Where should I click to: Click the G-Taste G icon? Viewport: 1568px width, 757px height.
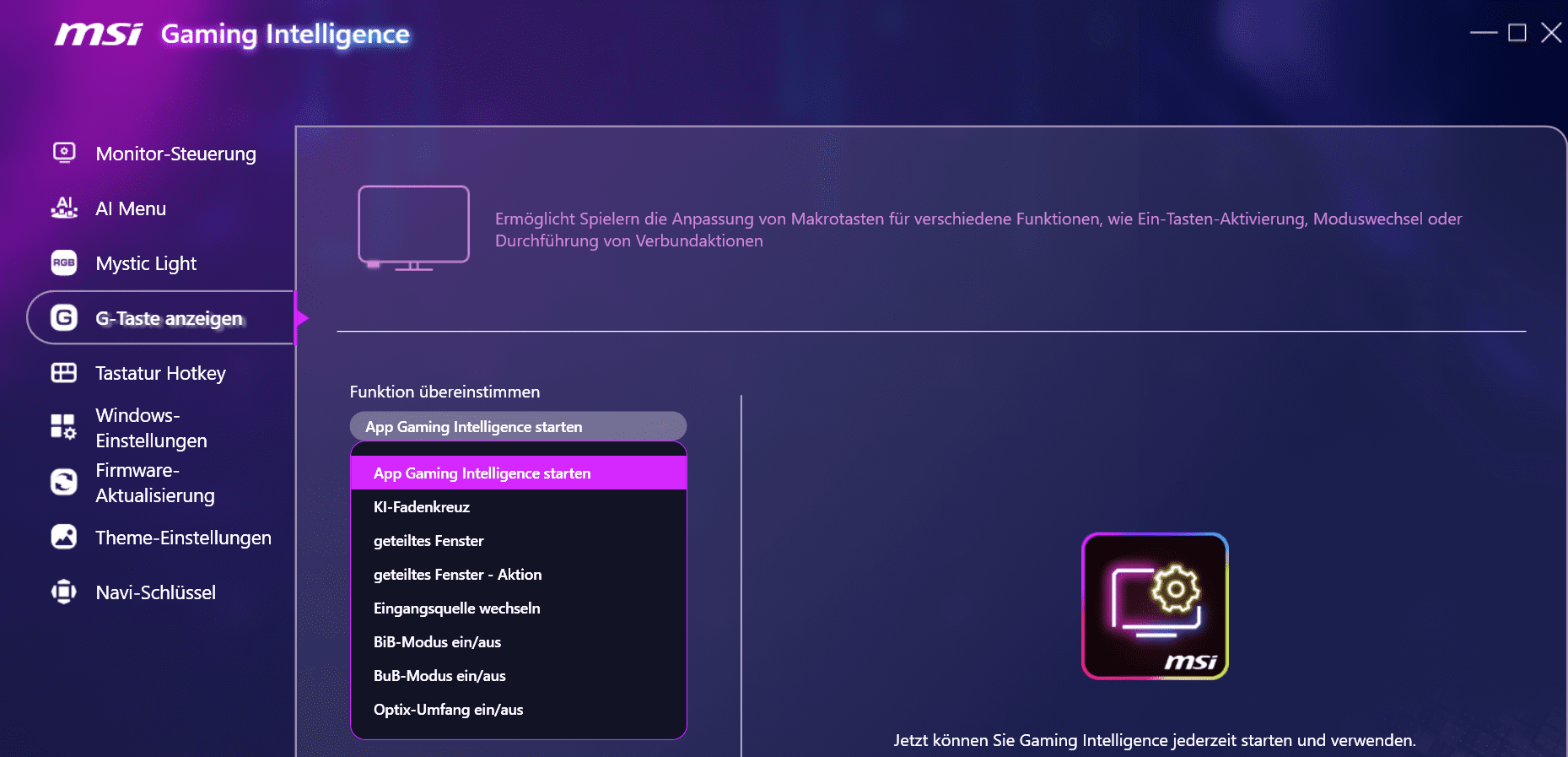64,317
